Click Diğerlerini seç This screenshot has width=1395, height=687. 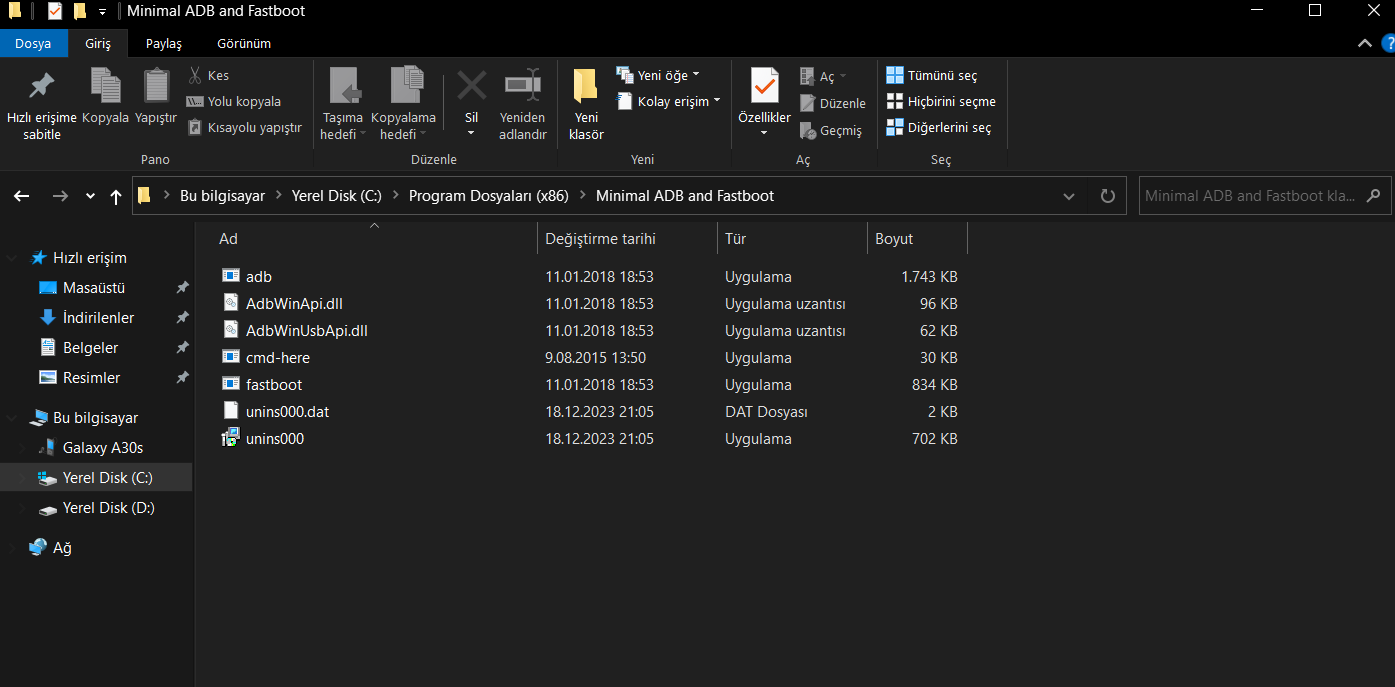(x=939, y=127)
